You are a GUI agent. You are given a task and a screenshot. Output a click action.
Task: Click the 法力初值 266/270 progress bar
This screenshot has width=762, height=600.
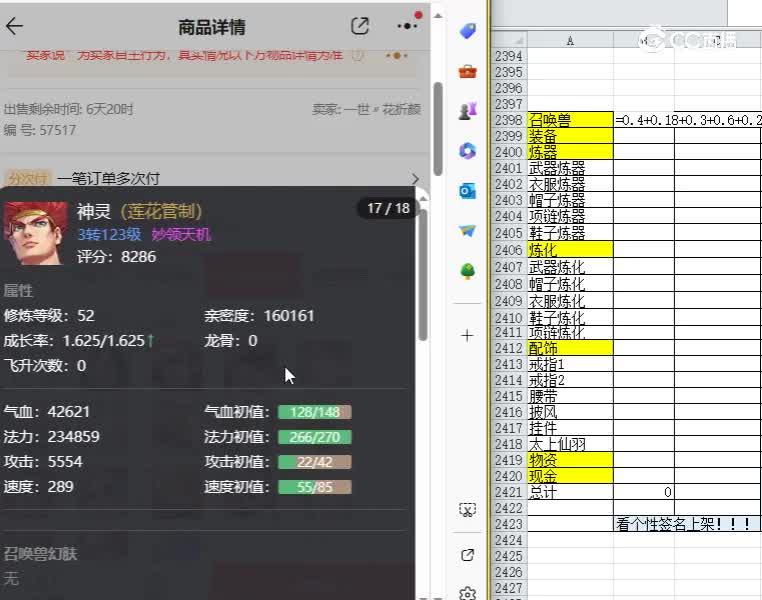[x=314, y=437]
